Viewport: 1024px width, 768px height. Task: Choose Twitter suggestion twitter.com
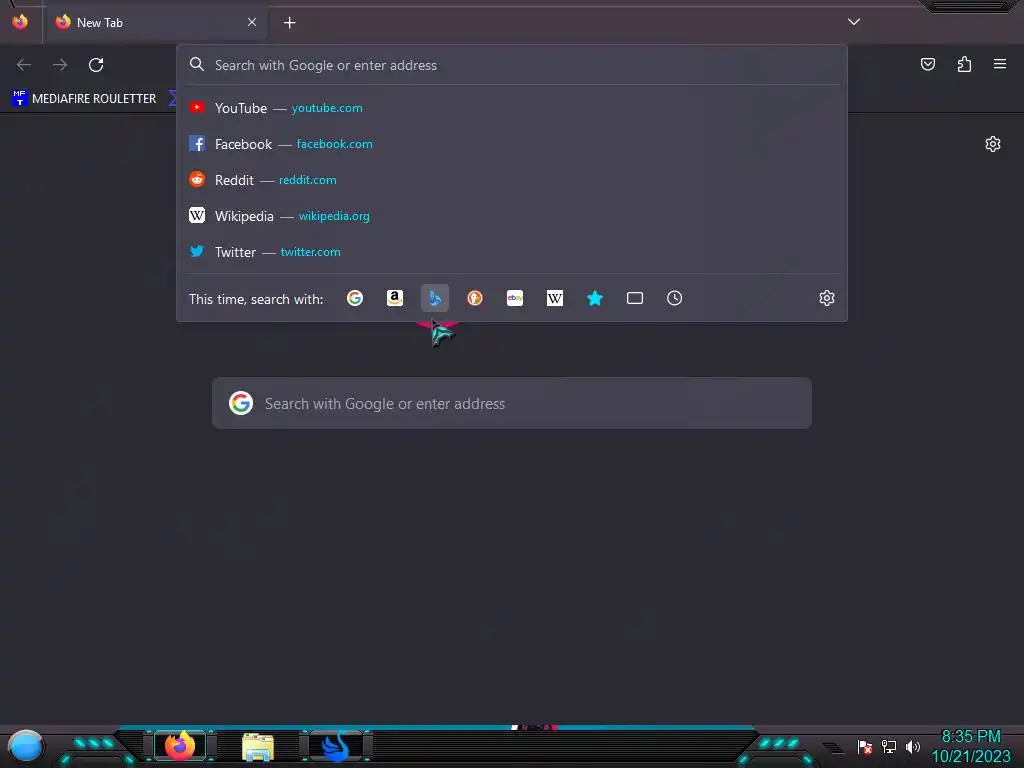tap(512, 251)
